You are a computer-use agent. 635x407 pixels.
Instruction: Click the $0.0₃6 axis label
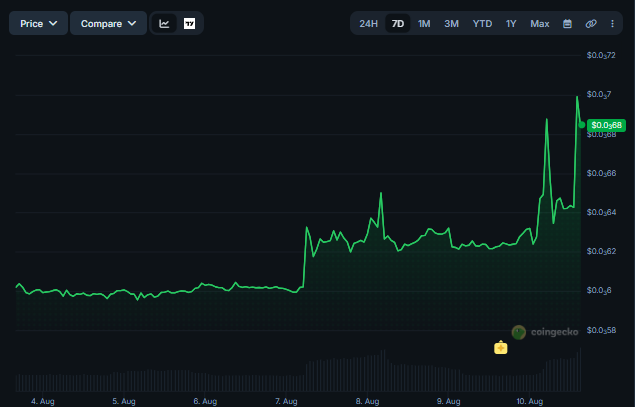pyautogui.click(x=599, y=290)
